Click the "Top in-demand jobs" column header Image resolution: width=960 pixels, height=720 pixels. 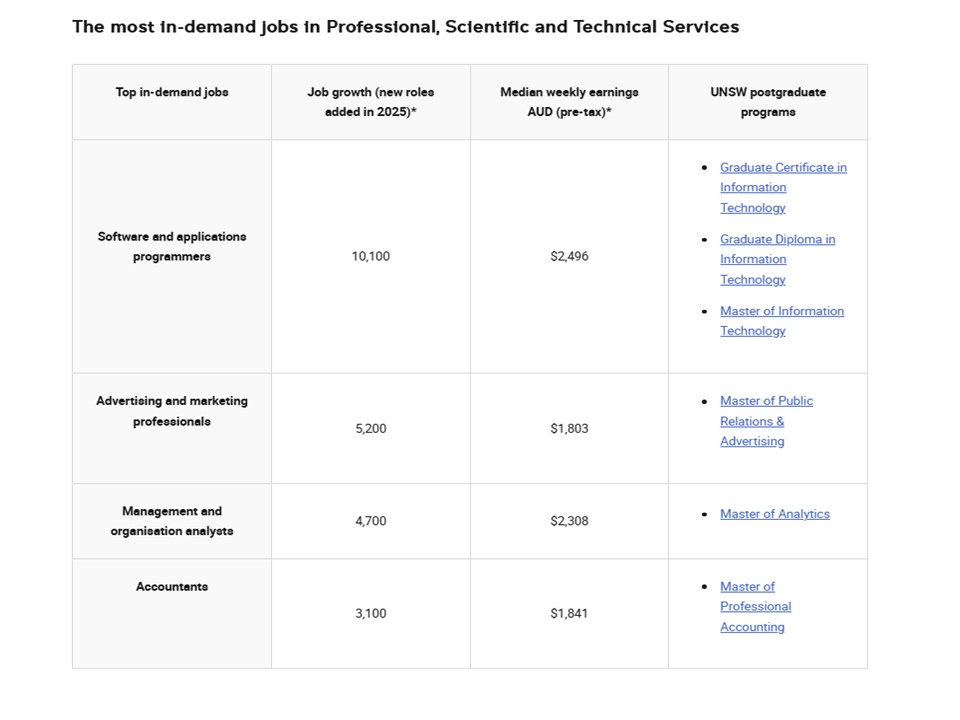(x=172, y=92)
